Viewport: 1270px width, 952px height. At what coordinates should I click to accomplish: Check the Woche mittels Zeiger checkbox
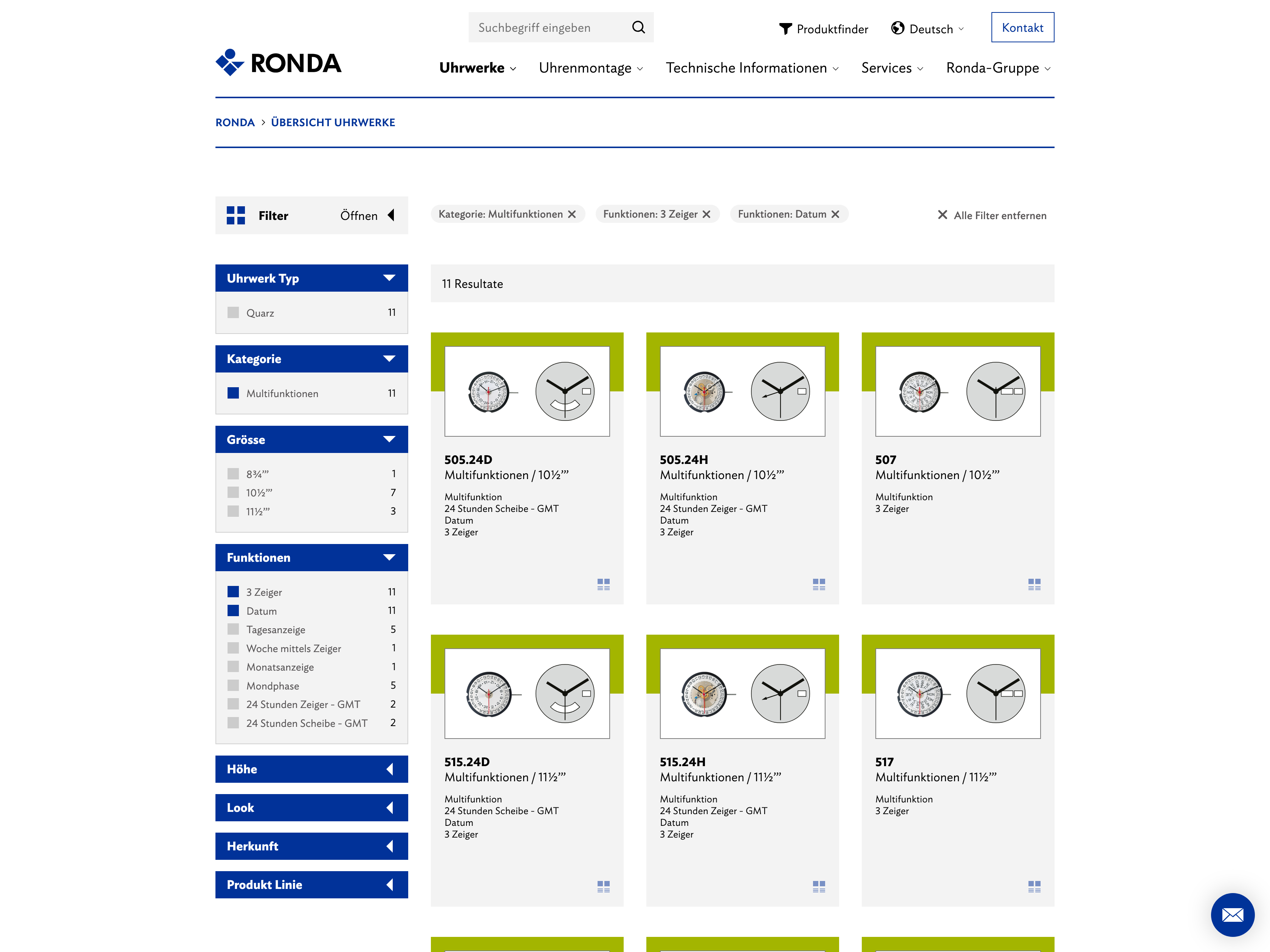tap(233, 648)
